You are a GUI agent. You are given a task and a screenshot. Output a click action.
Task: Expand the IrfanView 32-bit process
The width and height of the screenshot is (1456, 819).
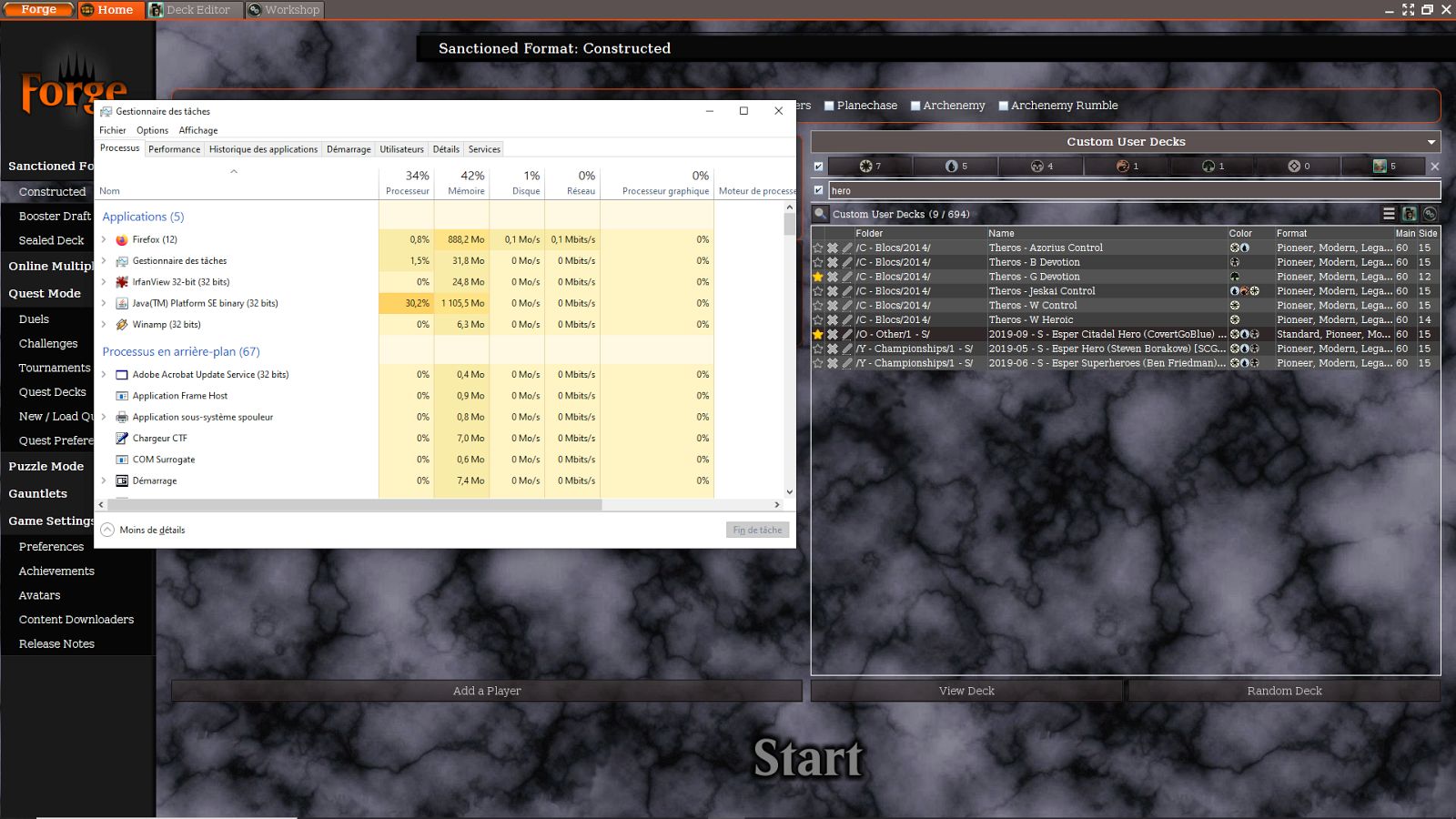(x=104, y=282)
